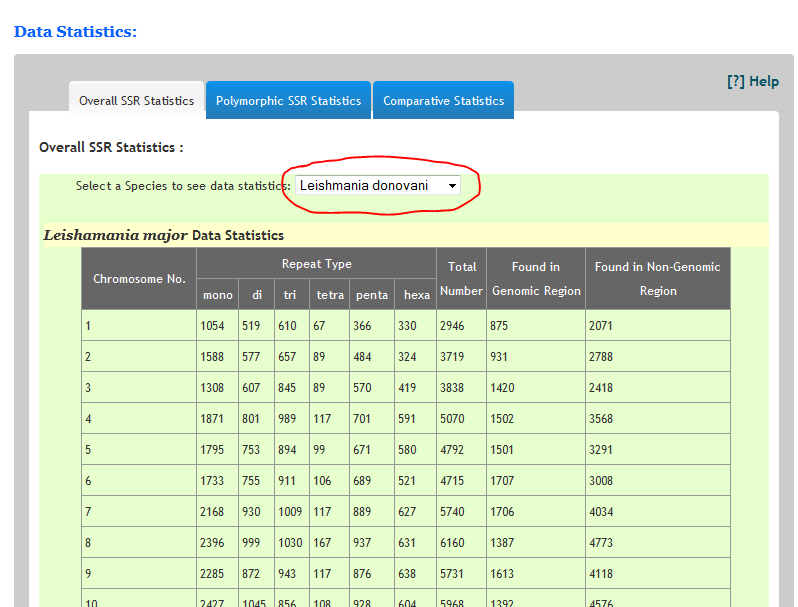Open the Help link
The height and width of the screenshot is (607, 798).
point(753,82)
